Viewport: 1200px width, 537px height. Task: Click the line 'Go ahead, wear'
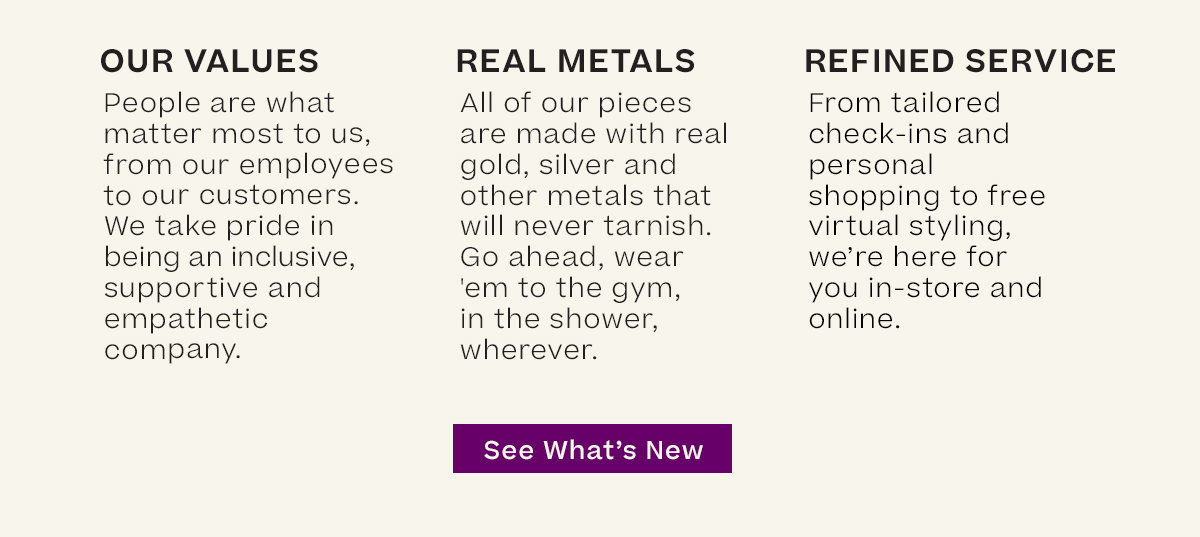(x=572, y=257)
